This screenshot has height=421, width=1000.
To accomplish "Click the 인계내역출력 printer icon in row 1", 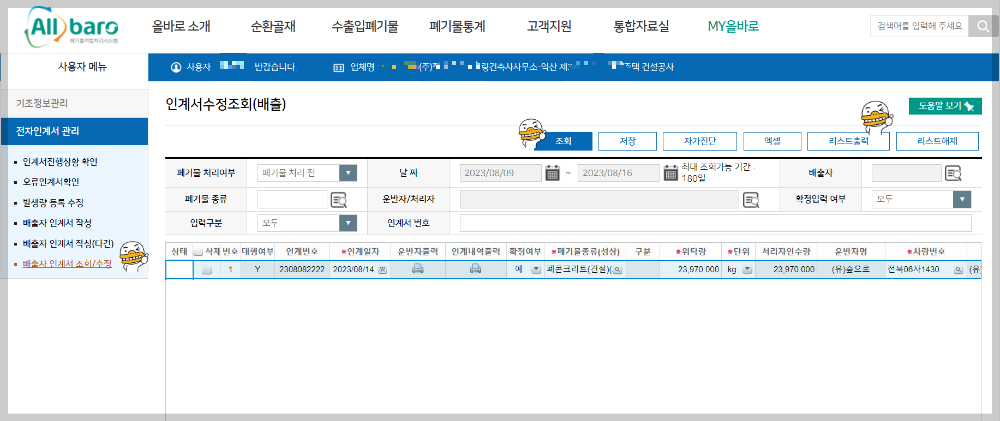I will (x=475, y=270).
